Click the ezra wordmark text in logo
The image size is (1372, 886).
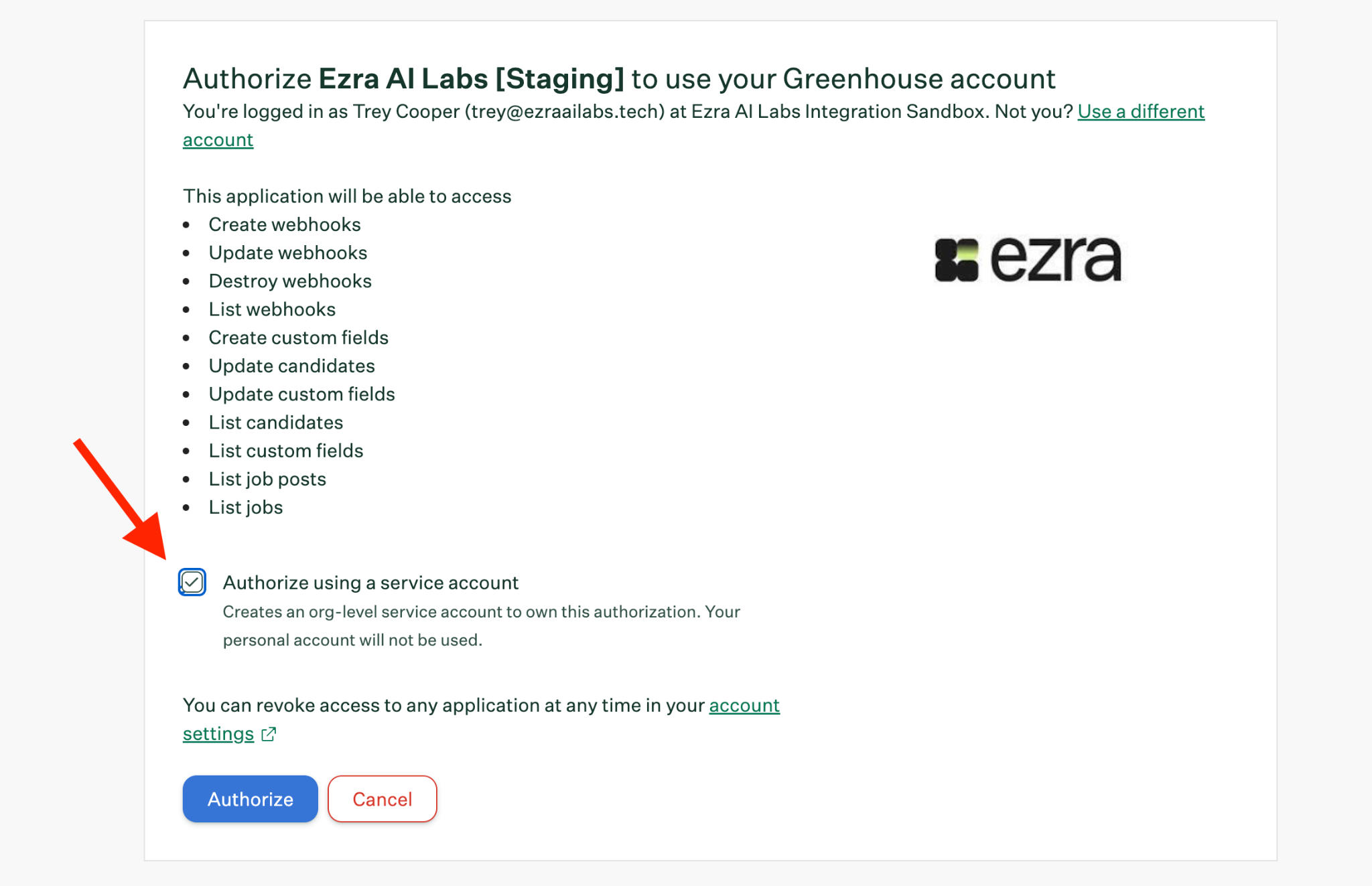(x=1056, y=260)
